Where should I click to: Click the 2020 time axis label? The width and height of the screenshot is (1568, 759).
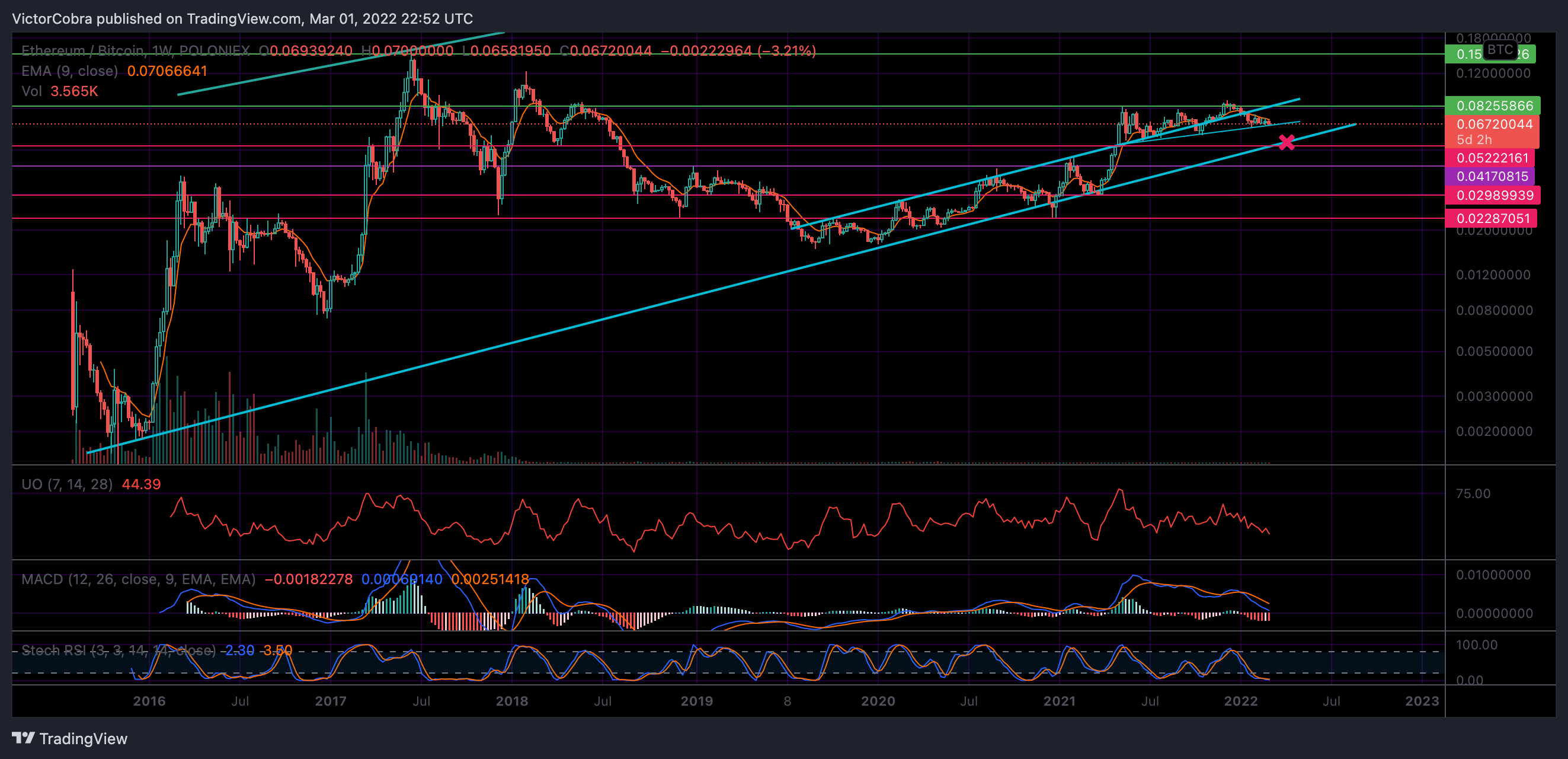click(x=878, y=701)
